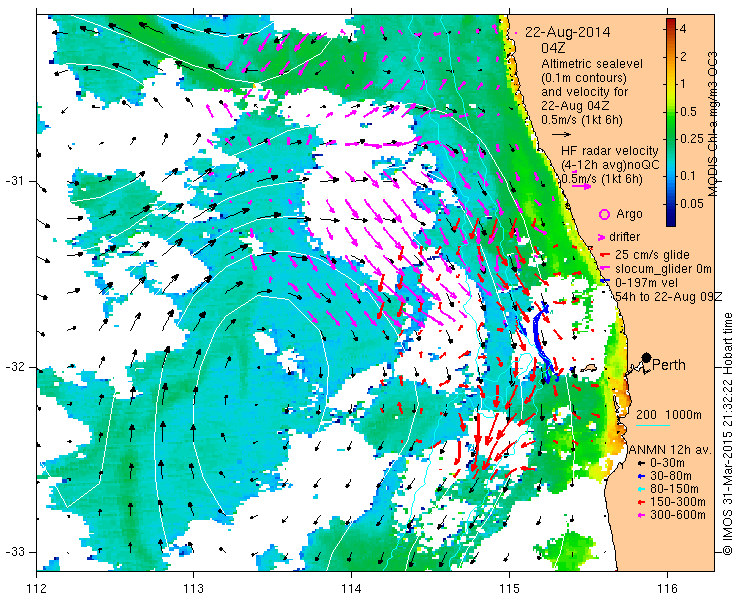Click the longitude axis label '114'

pyautogui.click(x=352, y=589)
